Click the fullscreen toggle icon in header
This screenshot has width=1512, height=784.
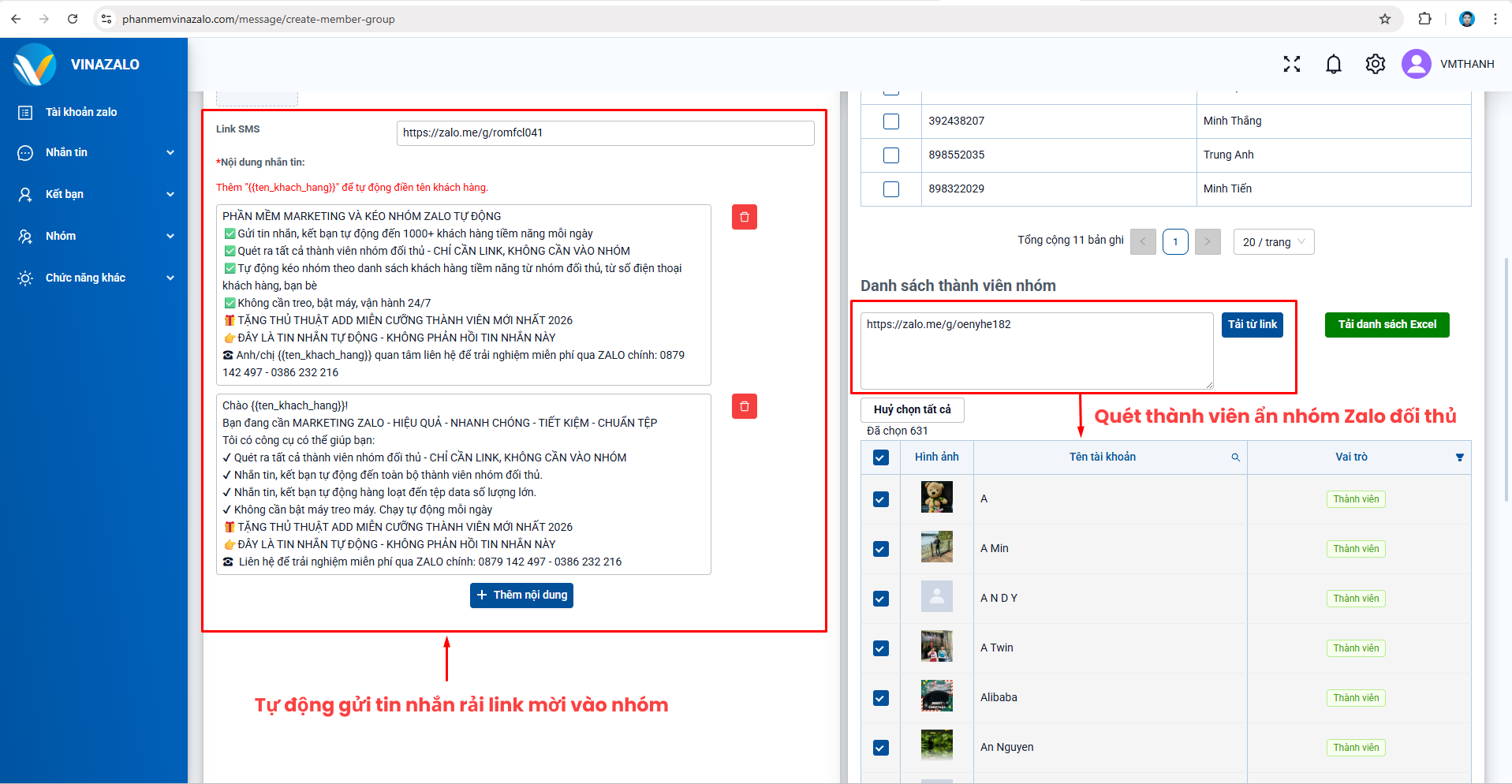pos(1291,64)
